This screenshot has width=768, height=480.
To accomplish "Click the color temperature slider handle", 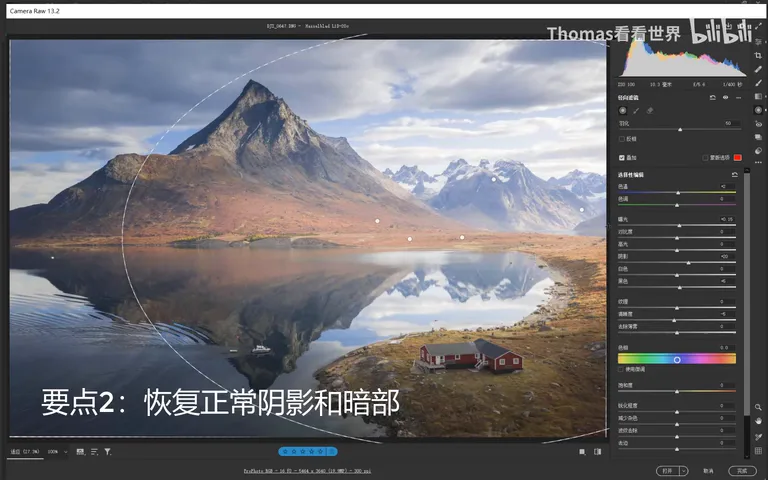I will [x=678, y=192].
